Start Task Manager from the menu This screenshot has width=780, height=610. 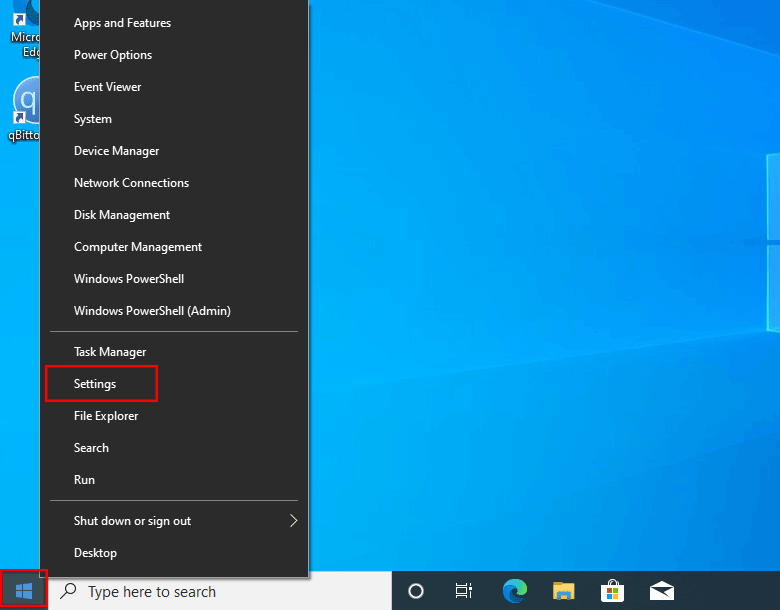[x=110, y=352]
